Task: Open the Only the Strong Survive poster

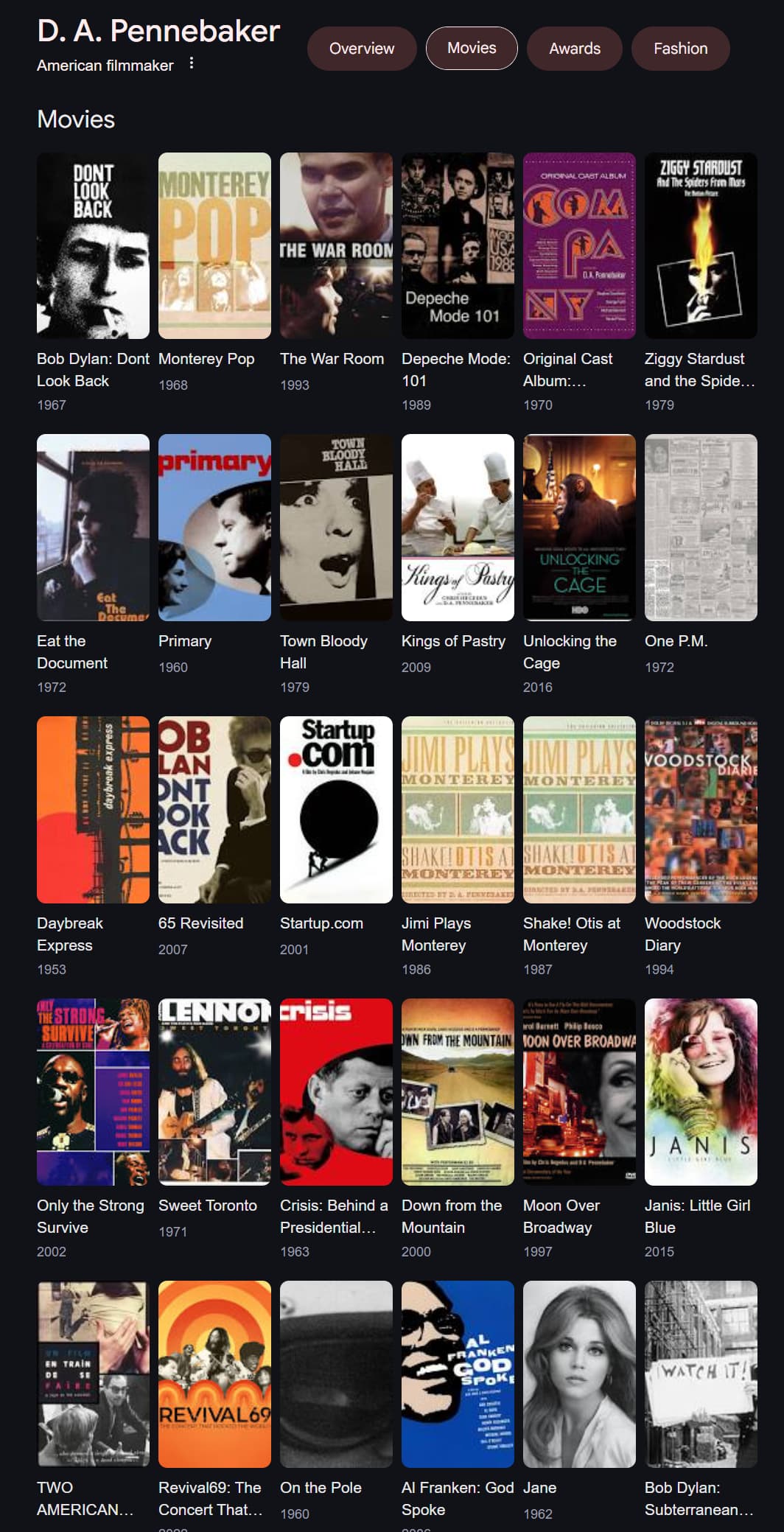Action: 93,1092
